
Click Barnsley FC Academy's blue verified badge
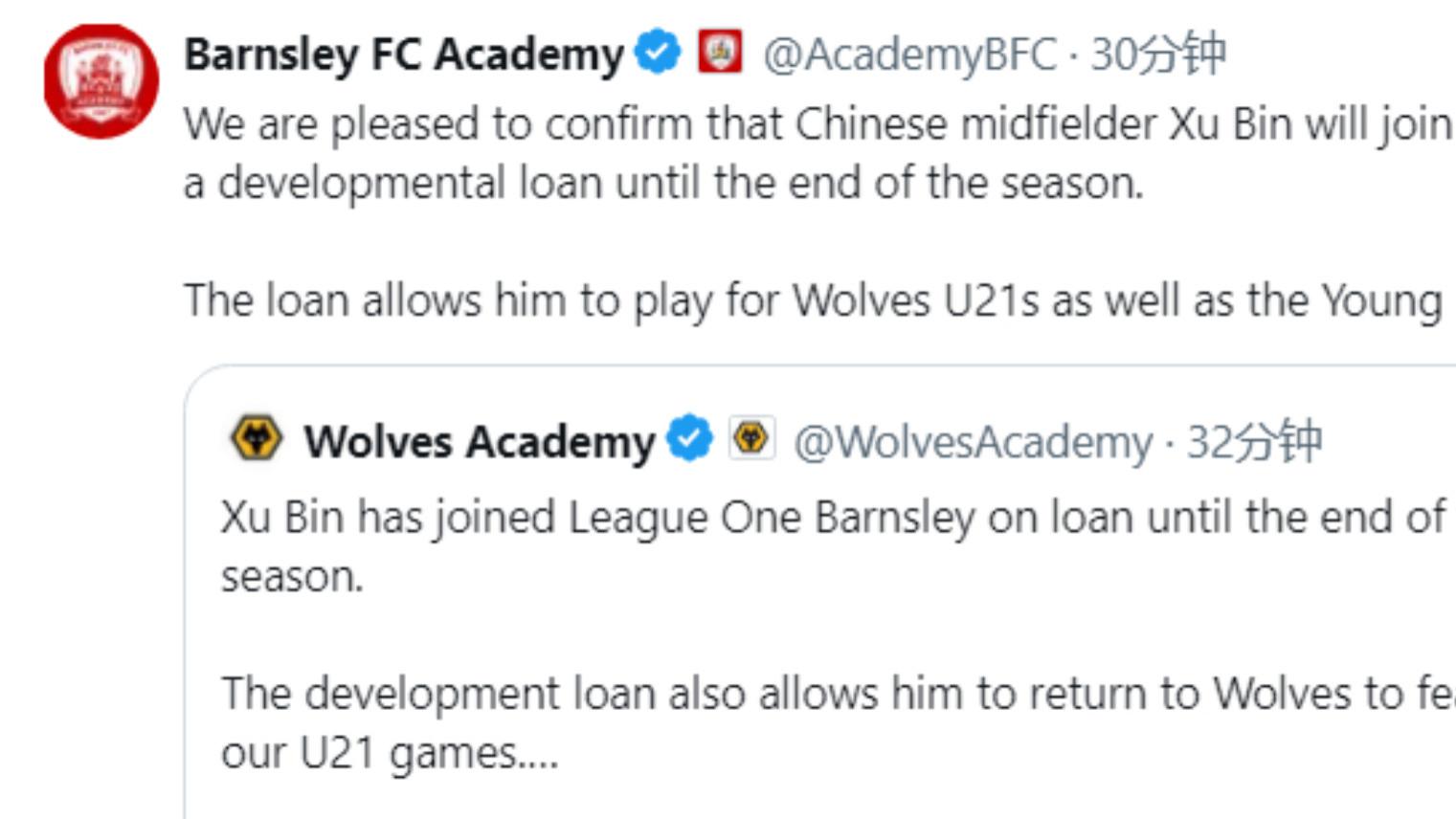tap(658, 53)
